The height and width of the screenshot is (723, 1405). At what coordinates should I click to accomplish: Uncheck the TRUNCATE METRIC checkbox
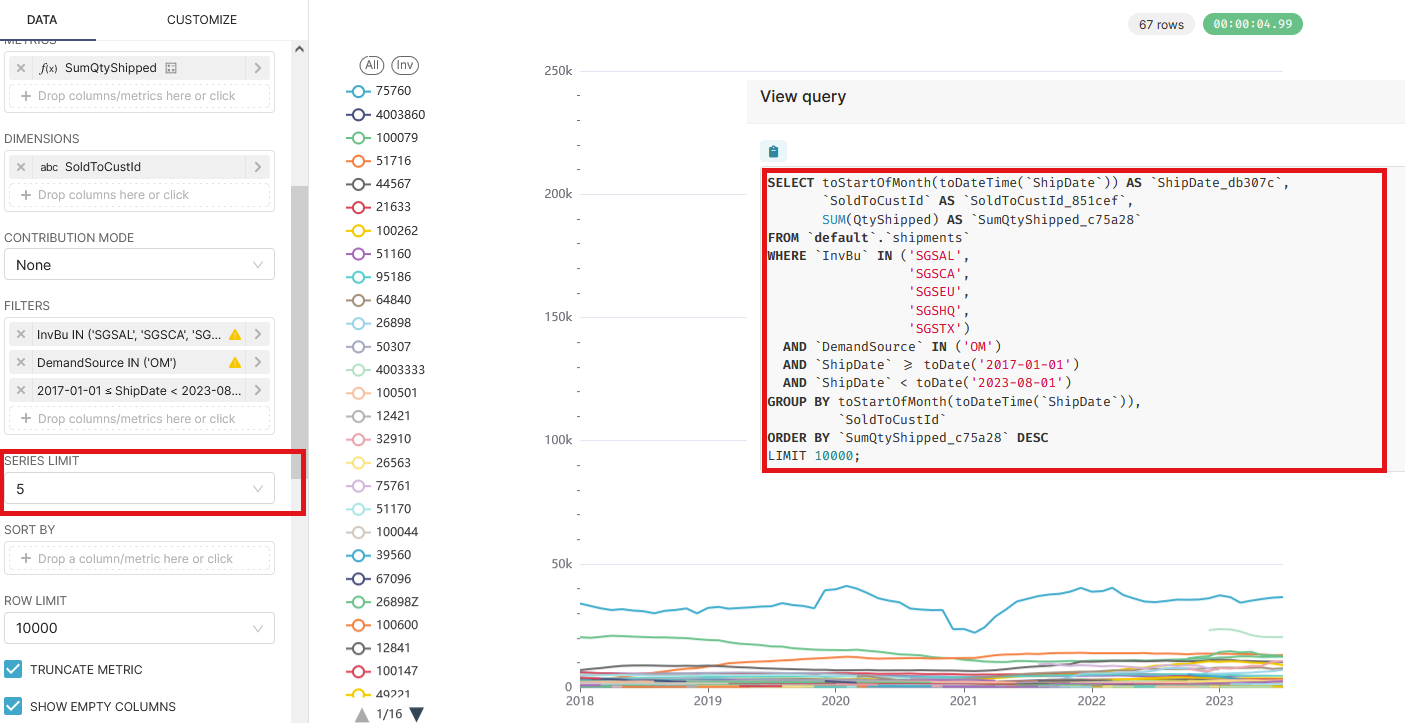pos(13,669)
